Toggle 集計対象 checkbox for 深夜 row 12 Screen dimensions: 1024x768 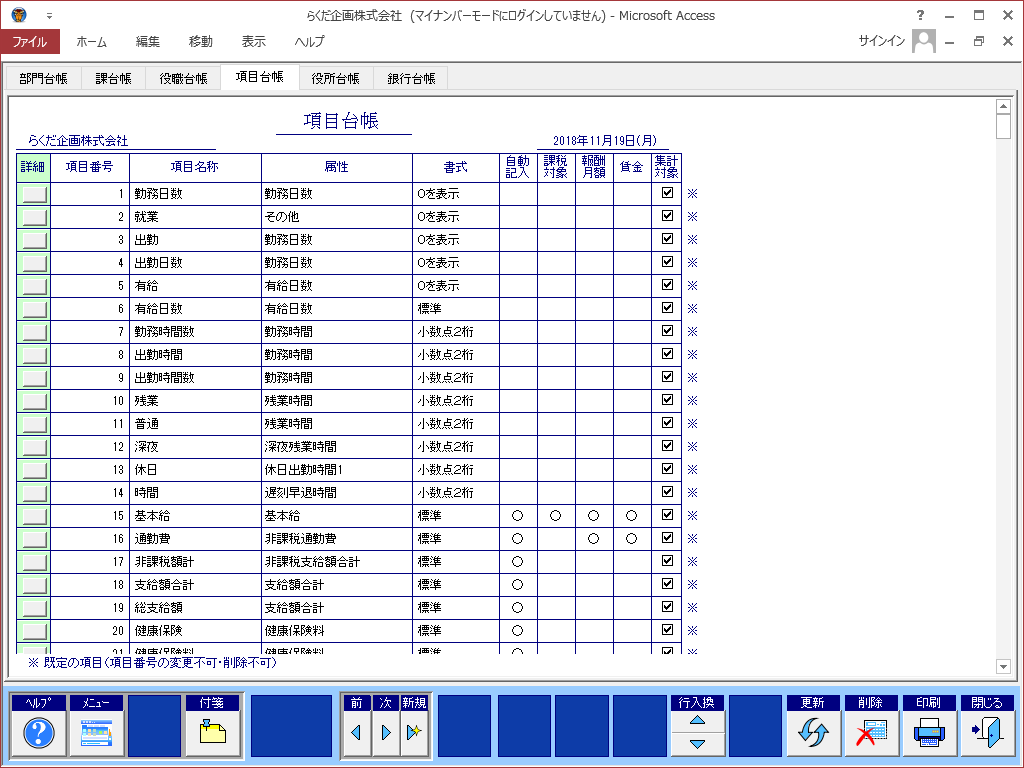pyautogui.click(x=667, y=446)
